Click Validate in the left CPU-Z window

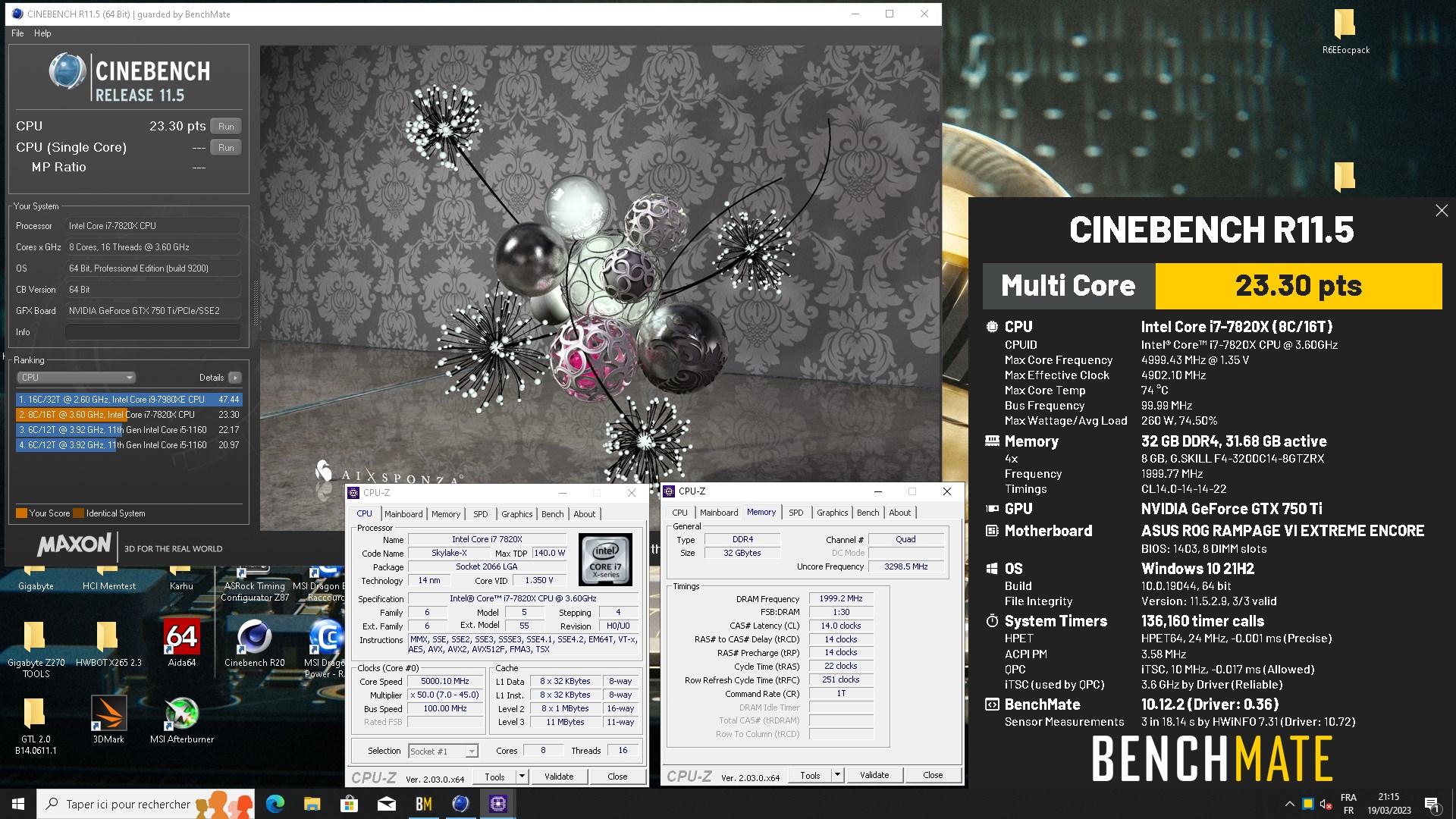pos(559,777)
